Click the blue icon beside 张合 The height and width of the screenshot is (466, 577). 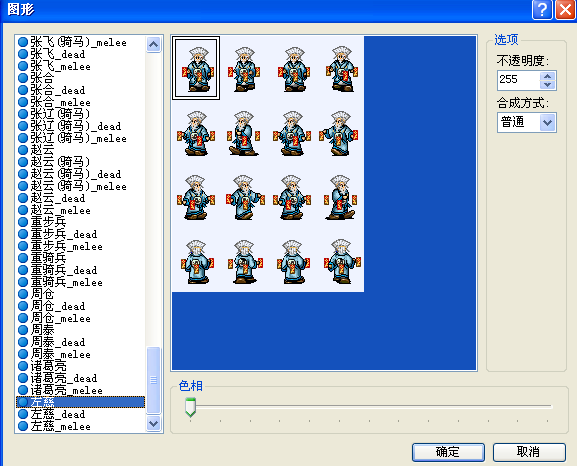(23, 78)
